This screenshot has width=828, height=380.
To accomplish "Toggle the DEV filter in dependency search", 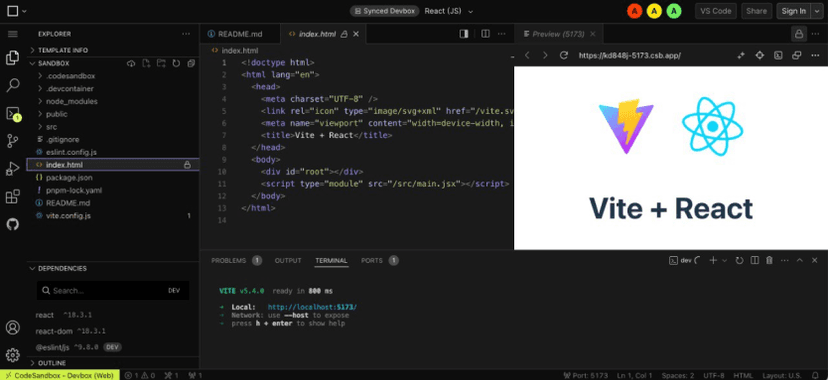I will (174, 291).
